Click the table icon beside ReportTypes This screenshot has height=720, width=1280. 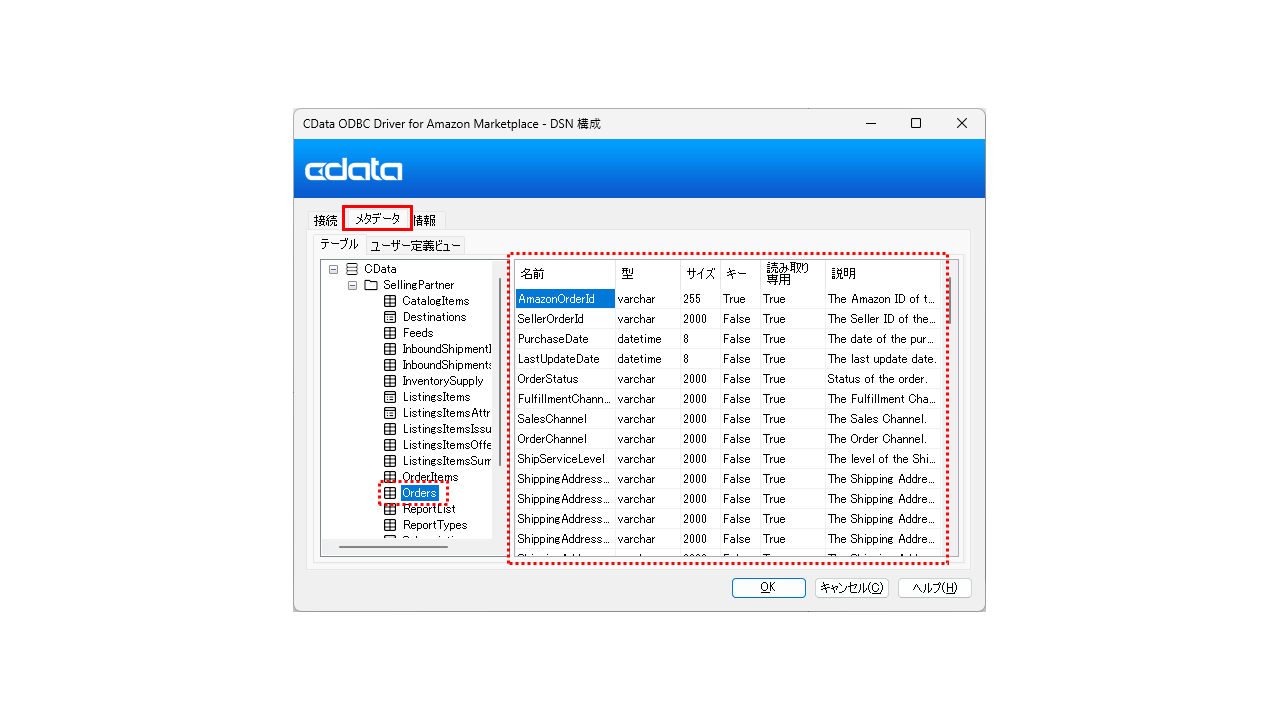(390, 525)
